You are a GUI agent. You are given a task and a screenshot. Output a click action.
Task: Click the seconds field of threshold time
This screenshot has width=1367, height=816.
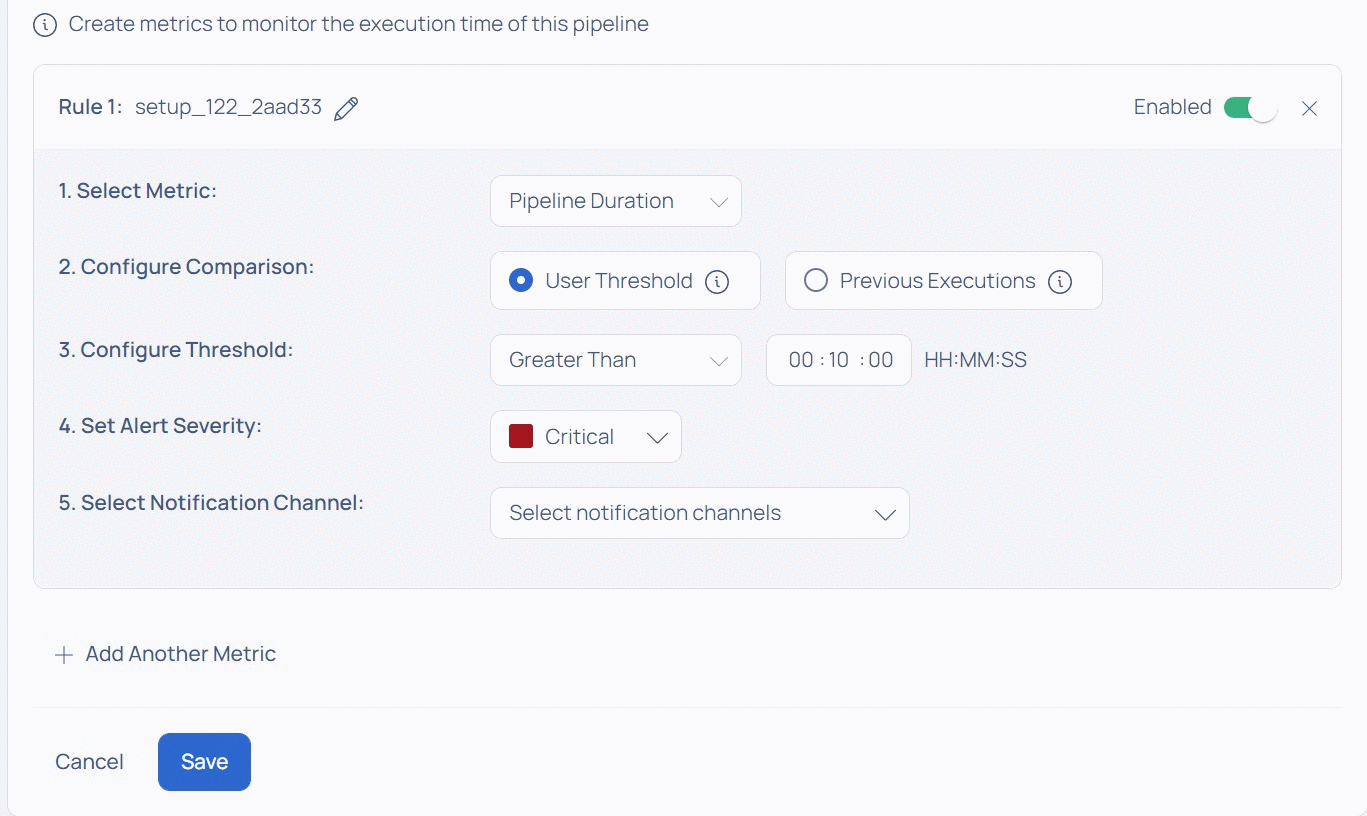point(881,360)
